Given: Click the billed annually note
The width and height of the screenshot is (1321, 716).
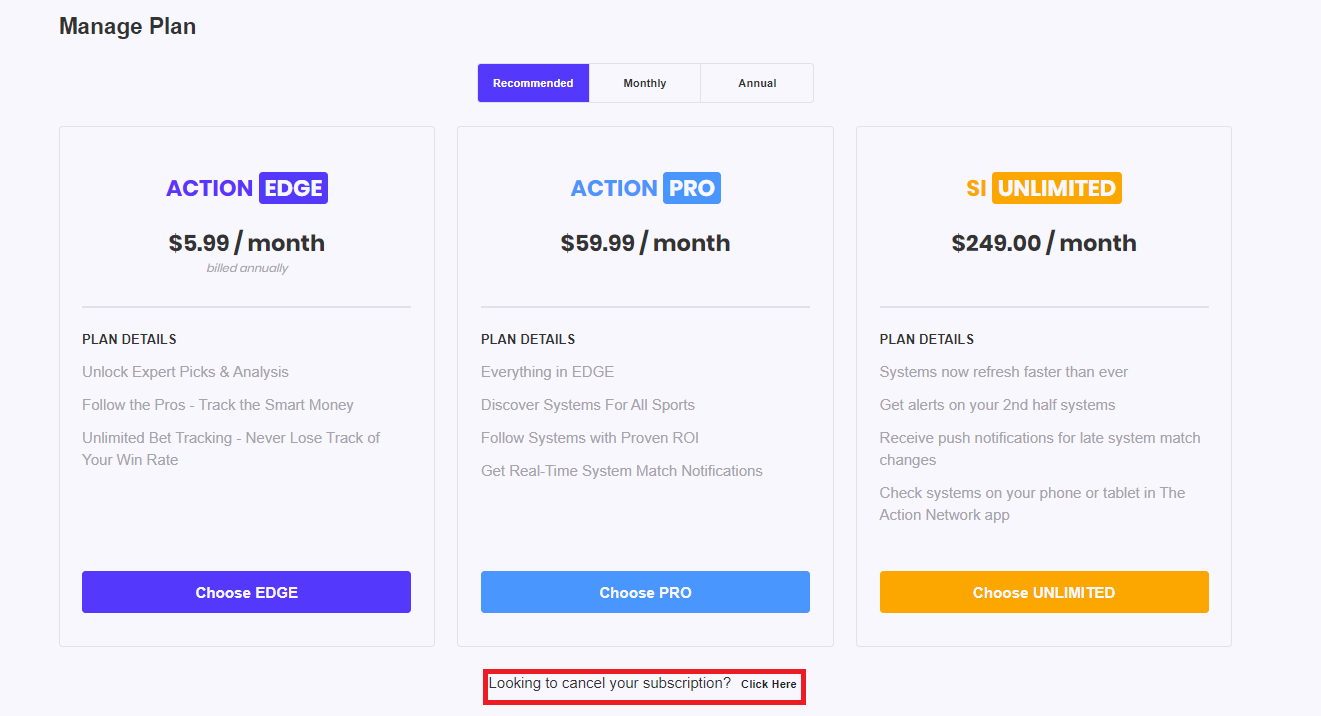Looking at the screenshot, I should (247, 268).
